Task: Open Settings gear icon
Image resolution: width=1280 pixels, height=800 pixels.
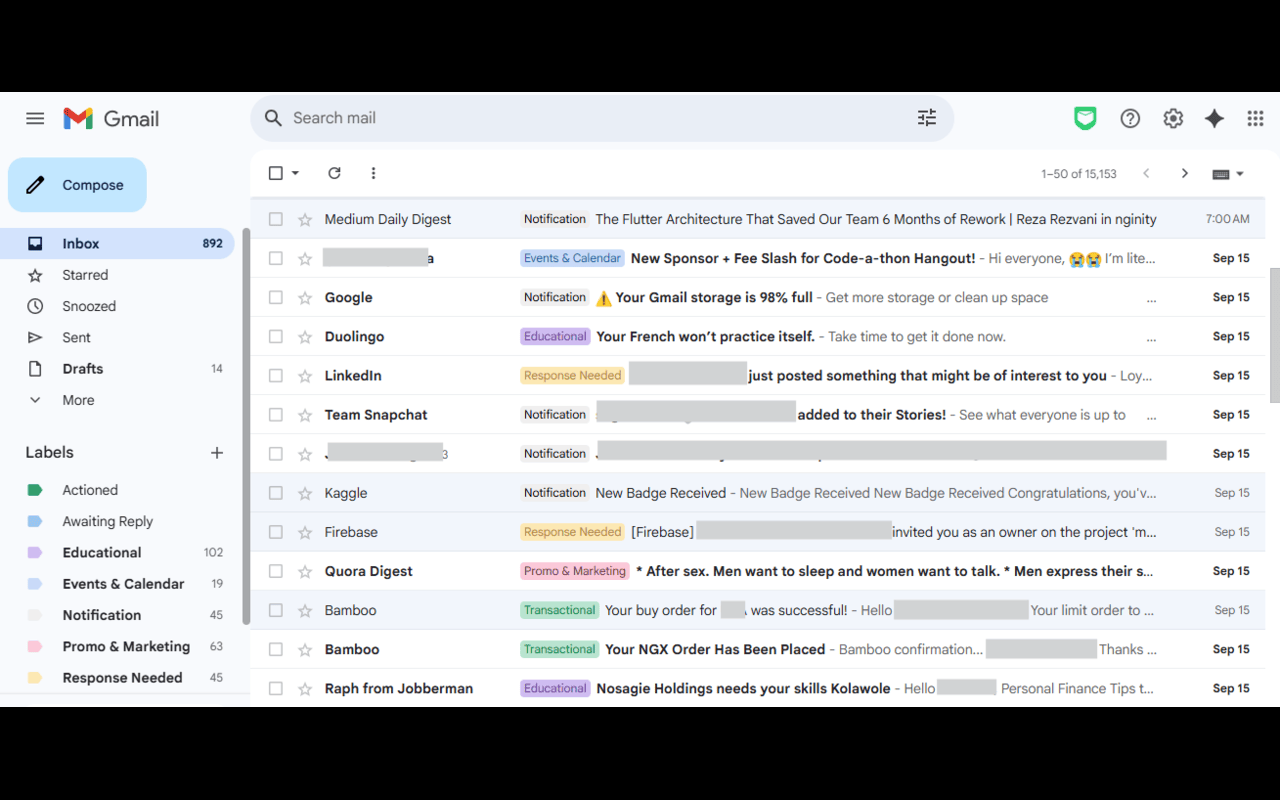Action: [1173, 118]
